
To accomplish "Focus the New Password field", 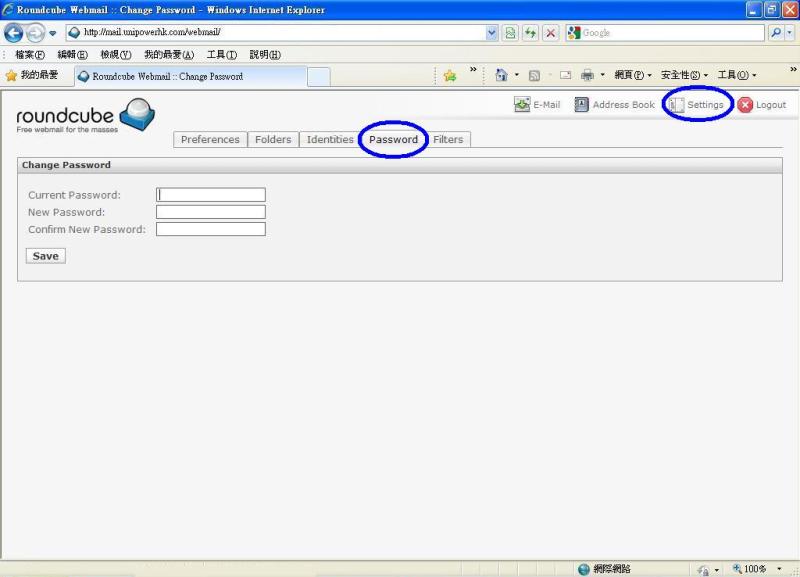I will [x=211, y=212].
